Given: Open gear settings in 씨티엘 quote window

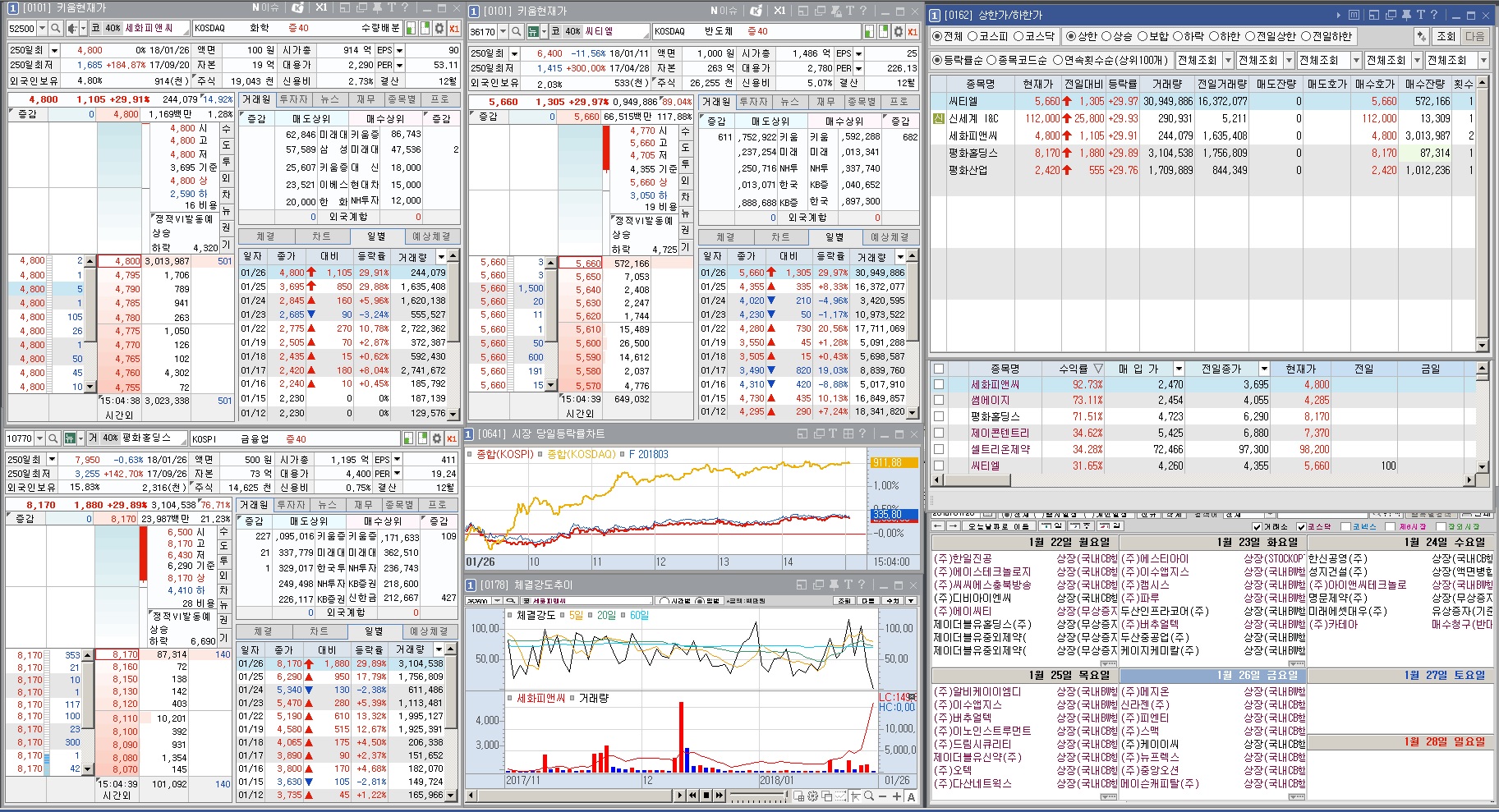Looking at the screenshot, I should tap(898, 31).
